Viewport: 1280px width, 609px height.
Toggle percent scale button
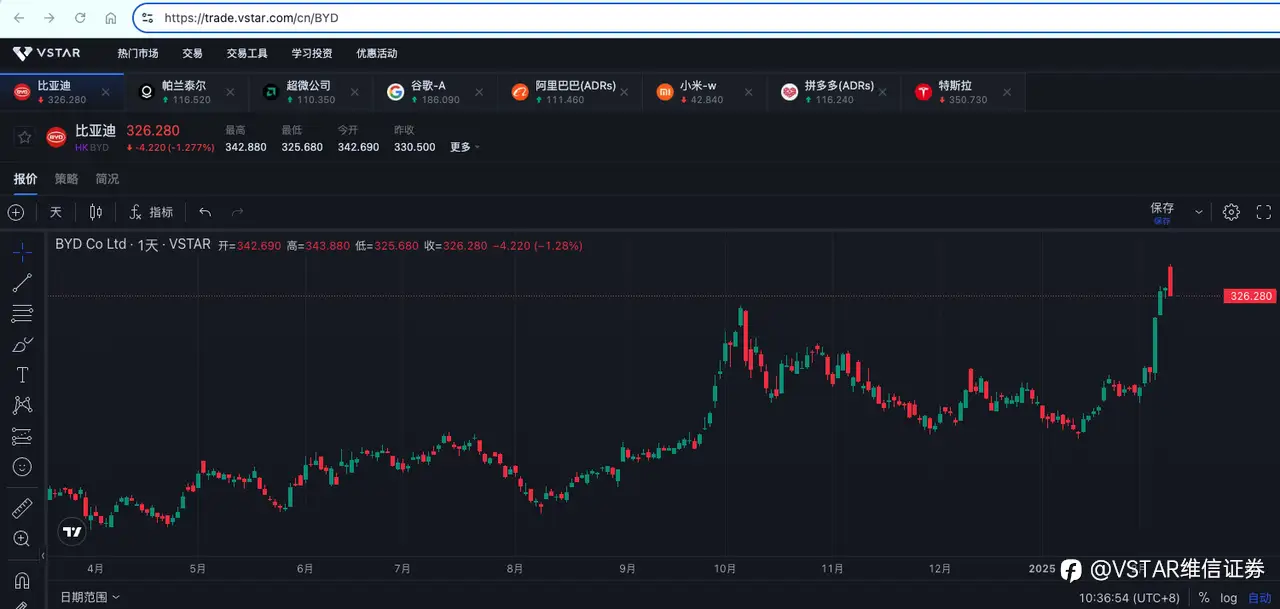1203,598
